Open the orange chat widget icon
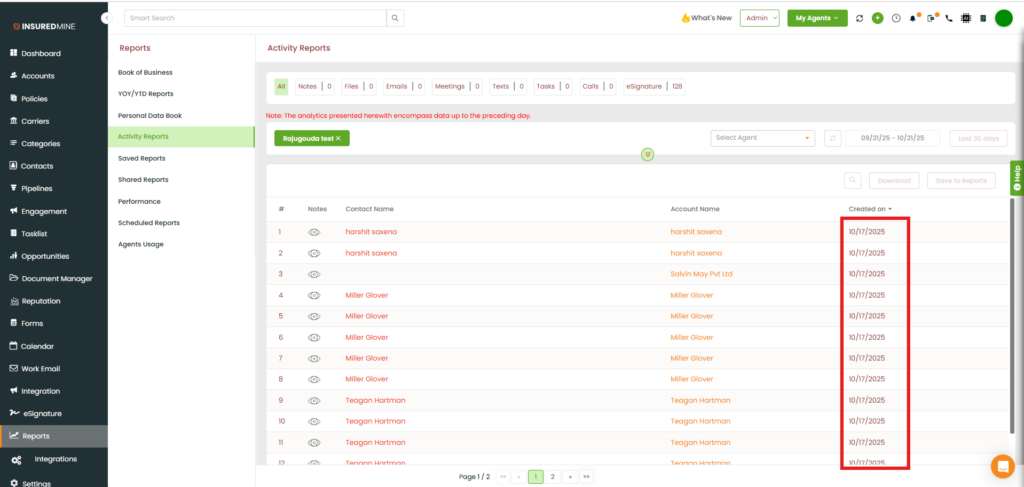Viewport: 1024px width, 487px height. pos(1002,466)
